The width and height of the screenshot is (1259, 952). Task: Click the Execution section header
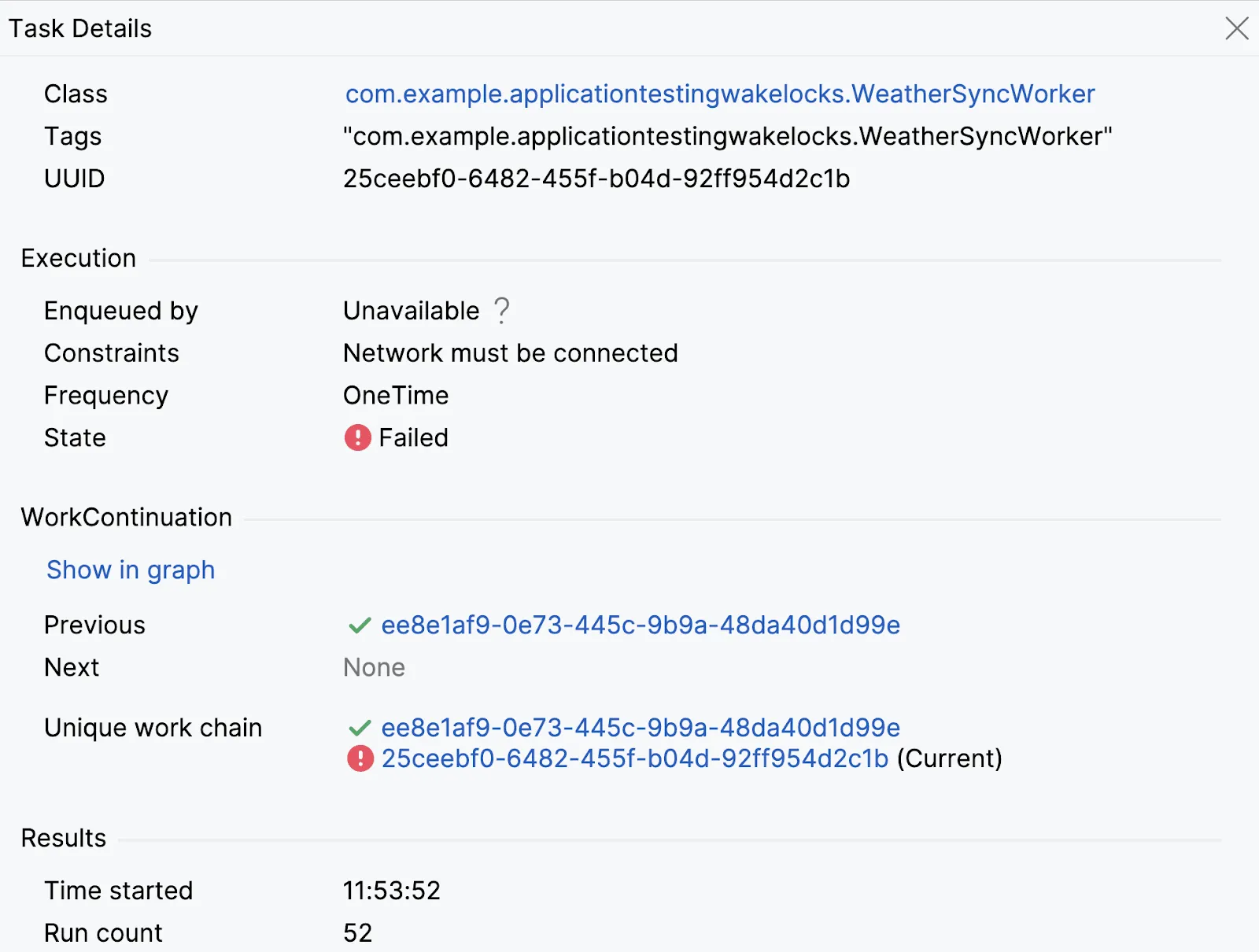click(79, 258)
